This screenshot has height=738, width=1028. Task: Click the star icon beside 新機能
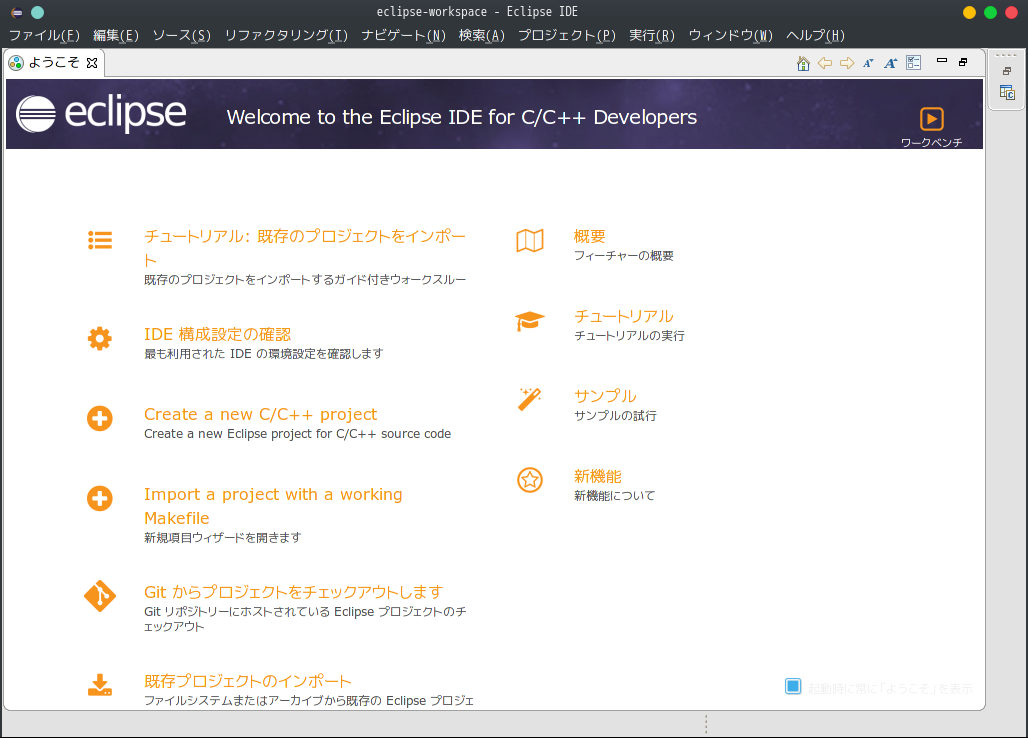tap(530, 480)
